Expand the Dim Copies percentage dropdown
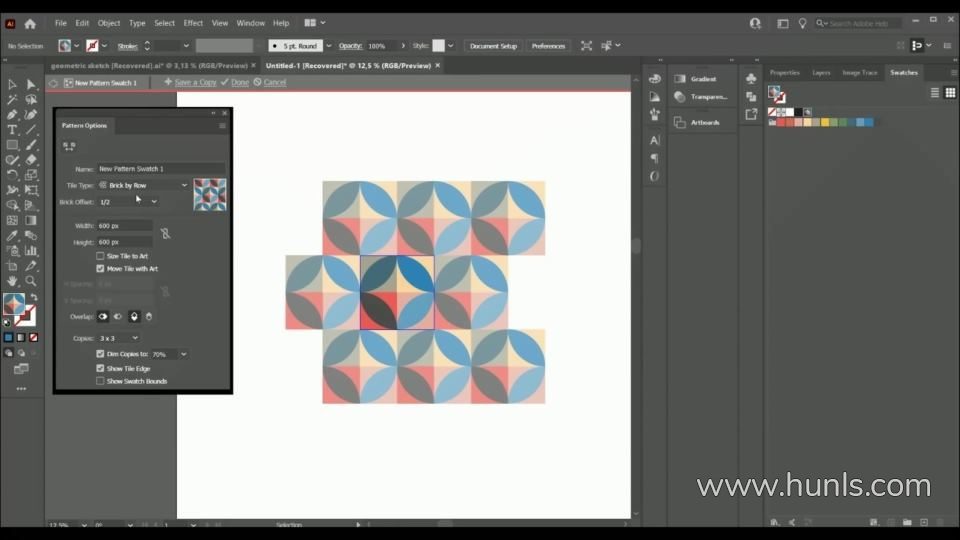960x540 pixels. tap(184, 354)
